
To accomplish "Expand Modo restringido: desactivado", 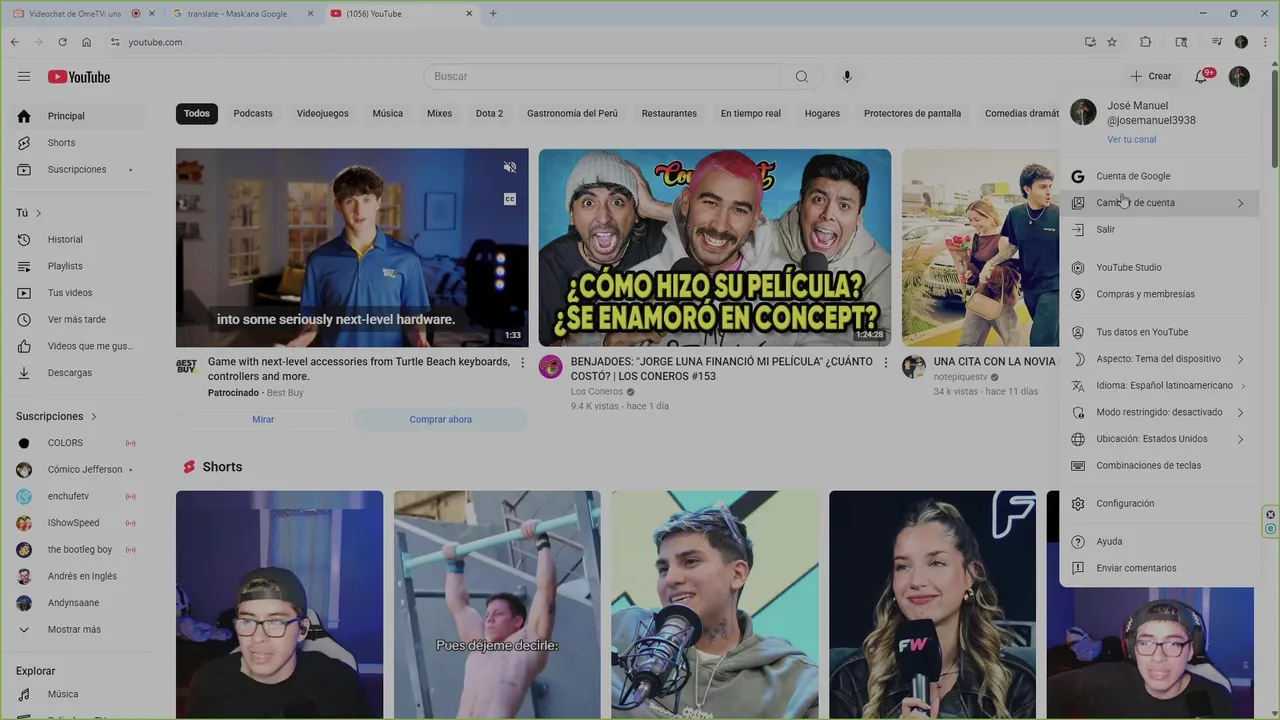I will (1159, 412).
